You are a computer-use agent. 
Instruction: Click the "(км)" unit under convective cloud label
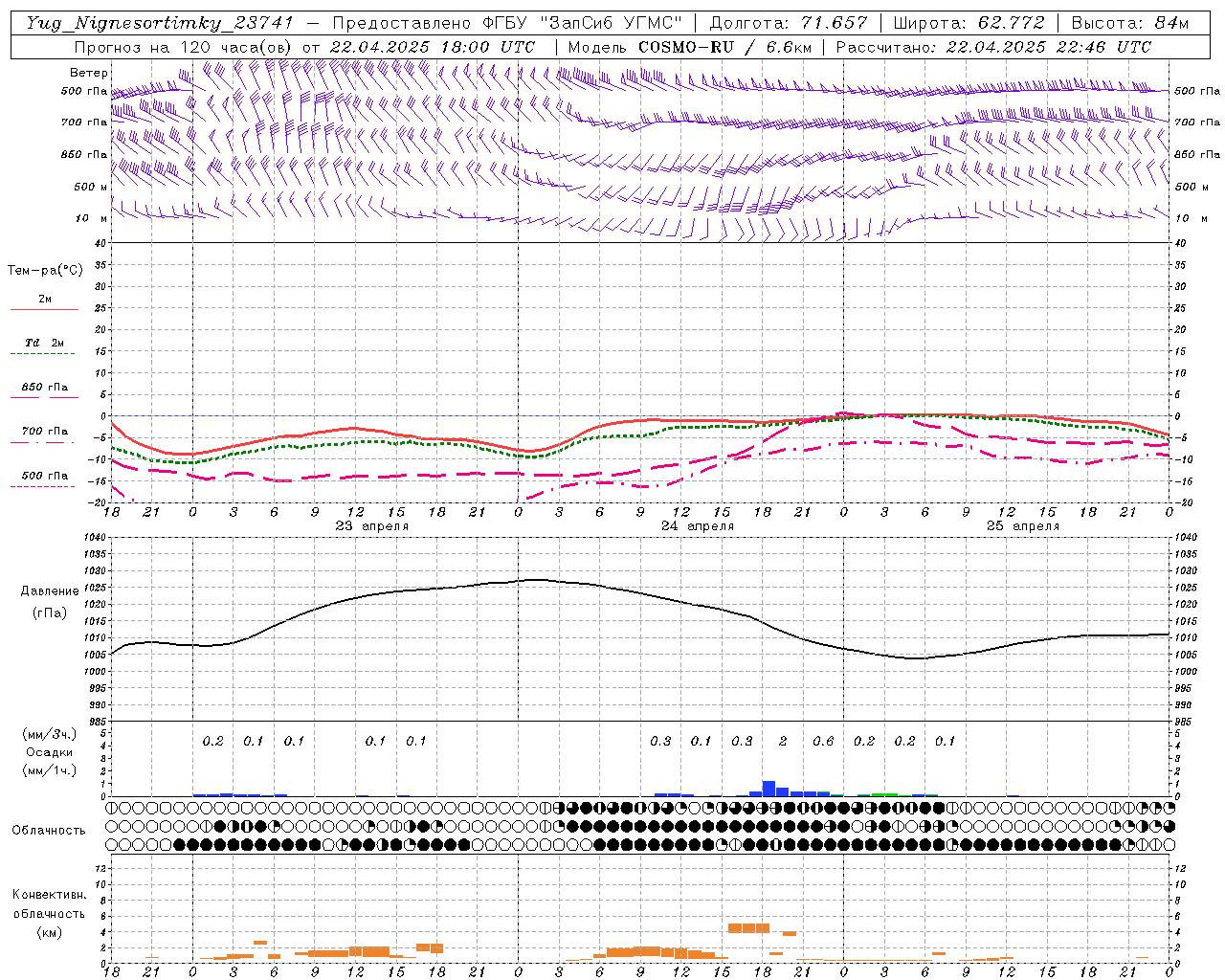pos(49,932)
